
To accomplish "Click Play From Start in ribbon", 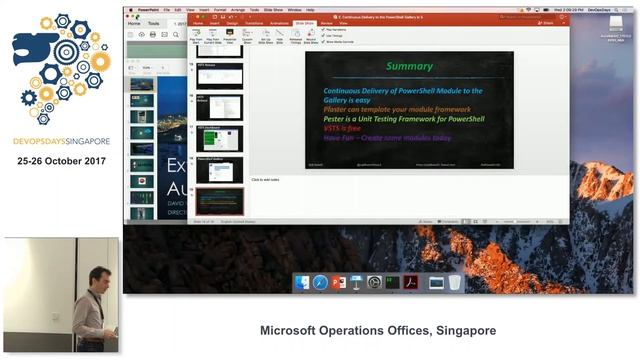I will point(196,36).
